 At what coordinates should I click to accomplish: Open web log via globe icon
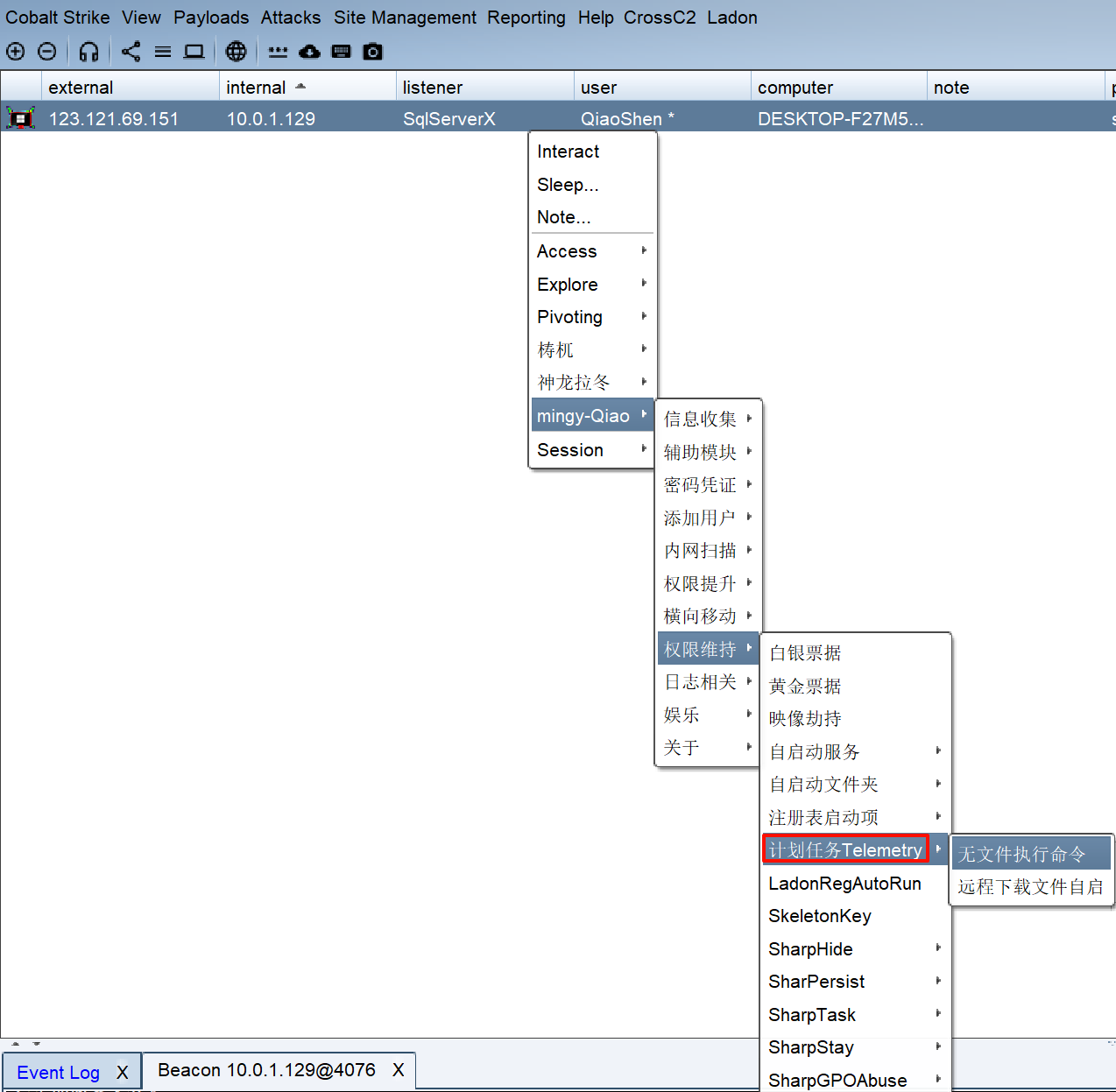236,52
